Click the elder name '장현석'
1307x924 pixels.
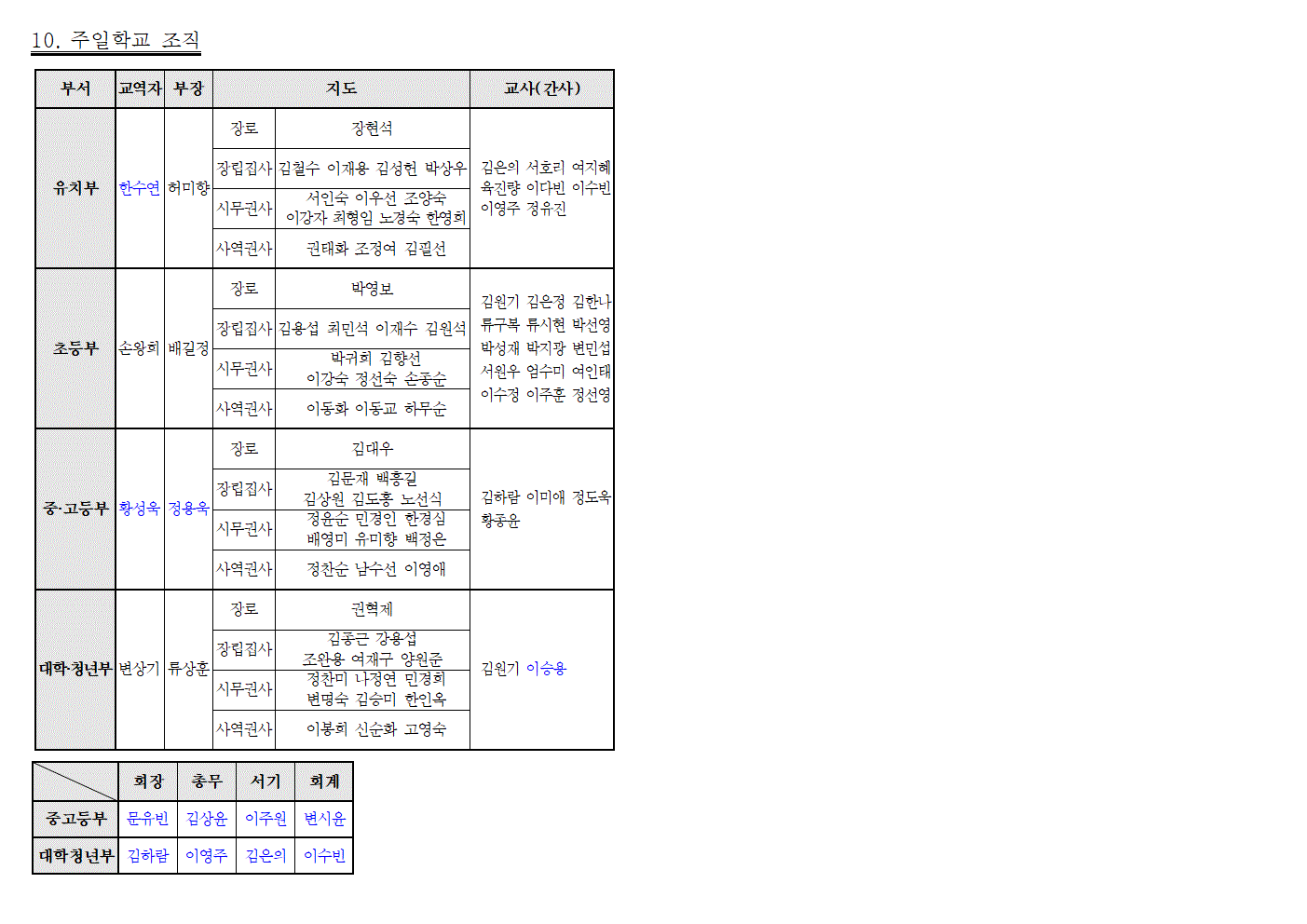373,129
